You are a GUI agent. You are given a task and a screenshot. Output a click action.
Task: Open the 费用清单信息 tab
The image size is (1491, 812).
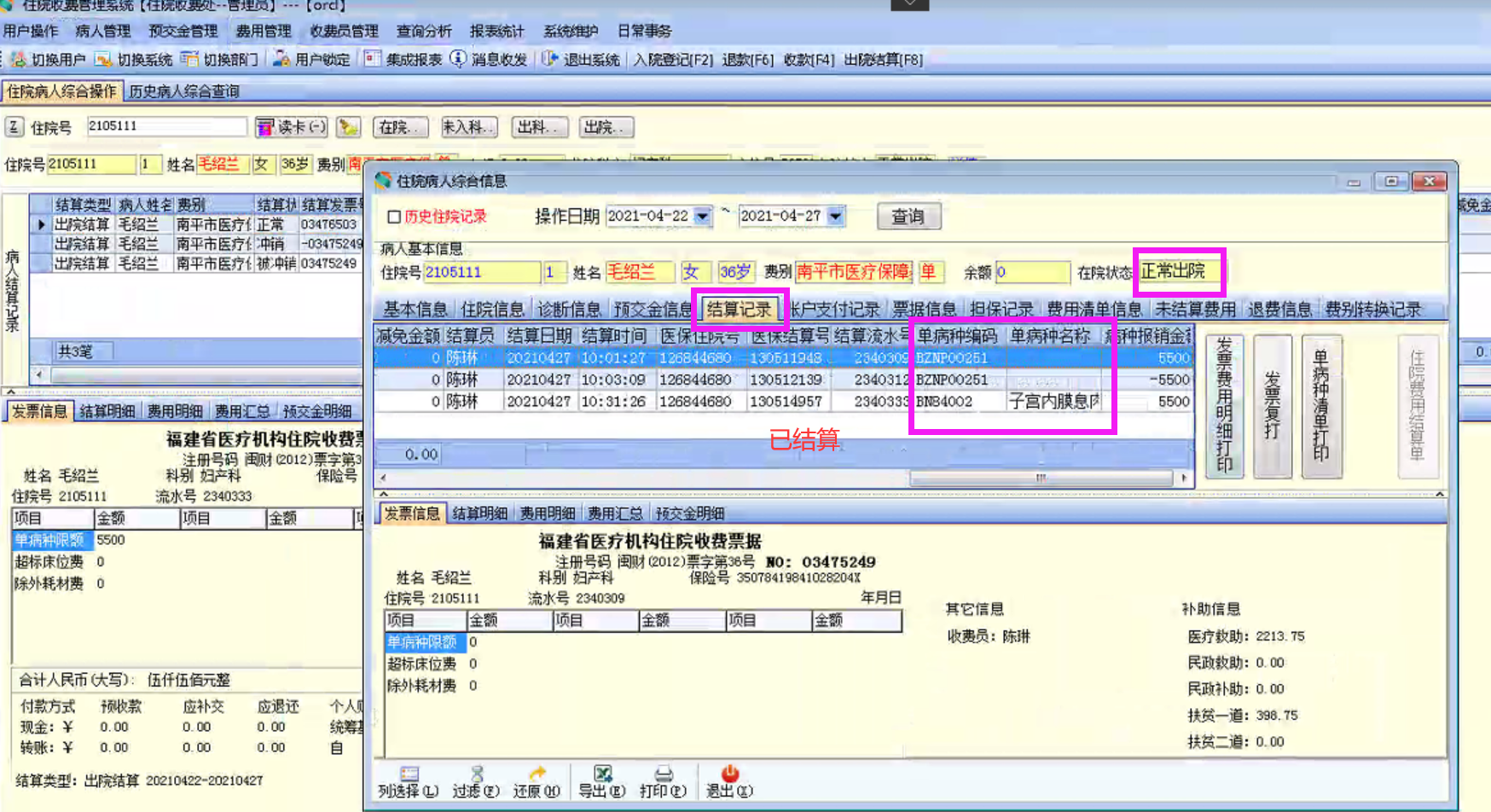point(1094,310)
